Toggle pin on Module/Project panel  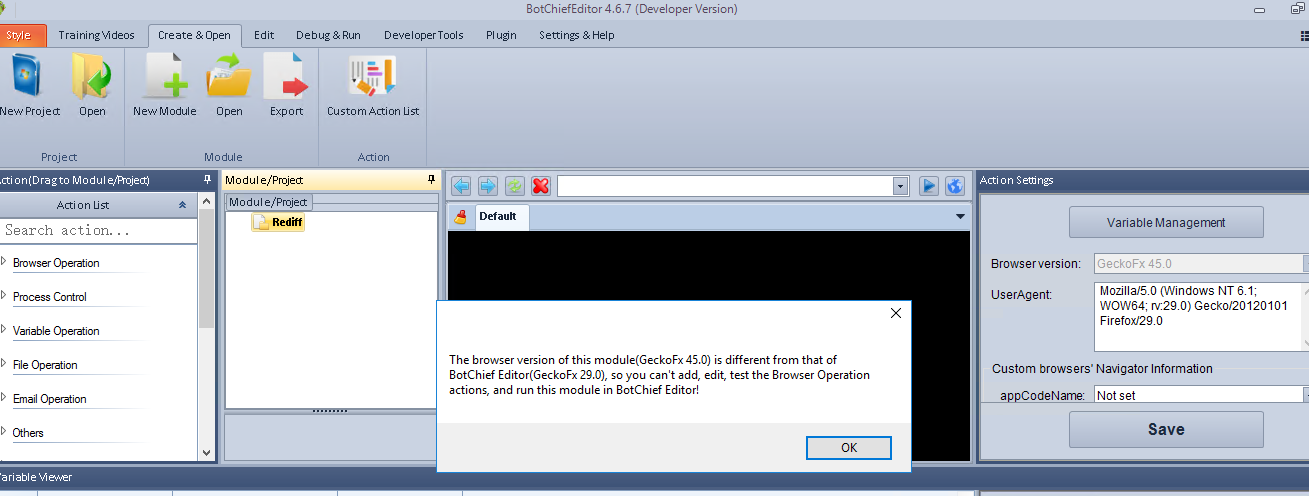431,180
